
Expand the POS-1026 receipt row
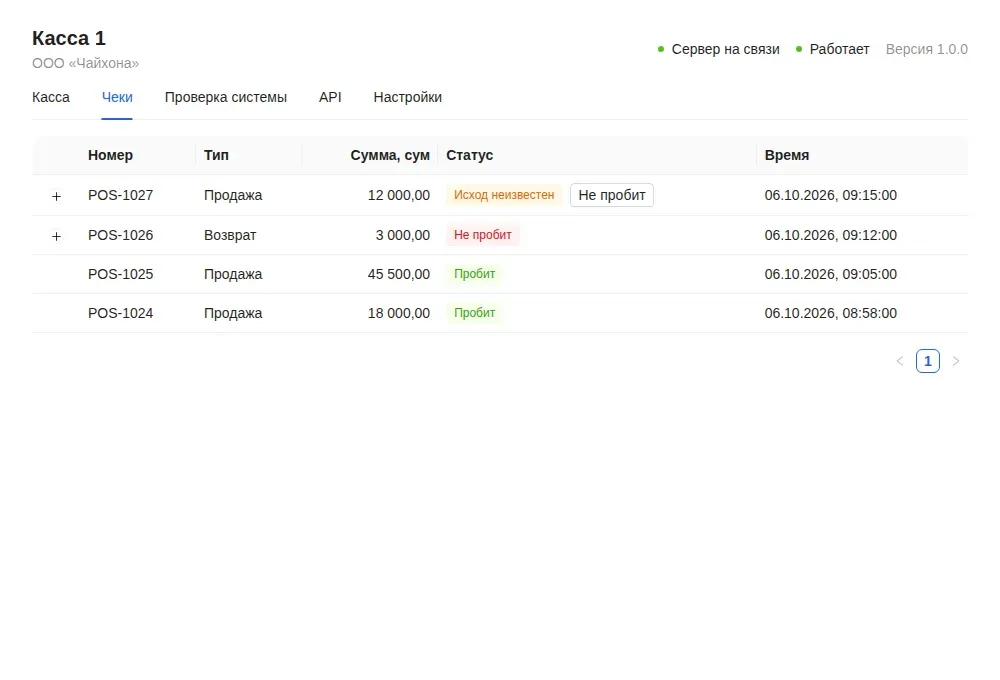pyautogui.click(x=56, y=236)
